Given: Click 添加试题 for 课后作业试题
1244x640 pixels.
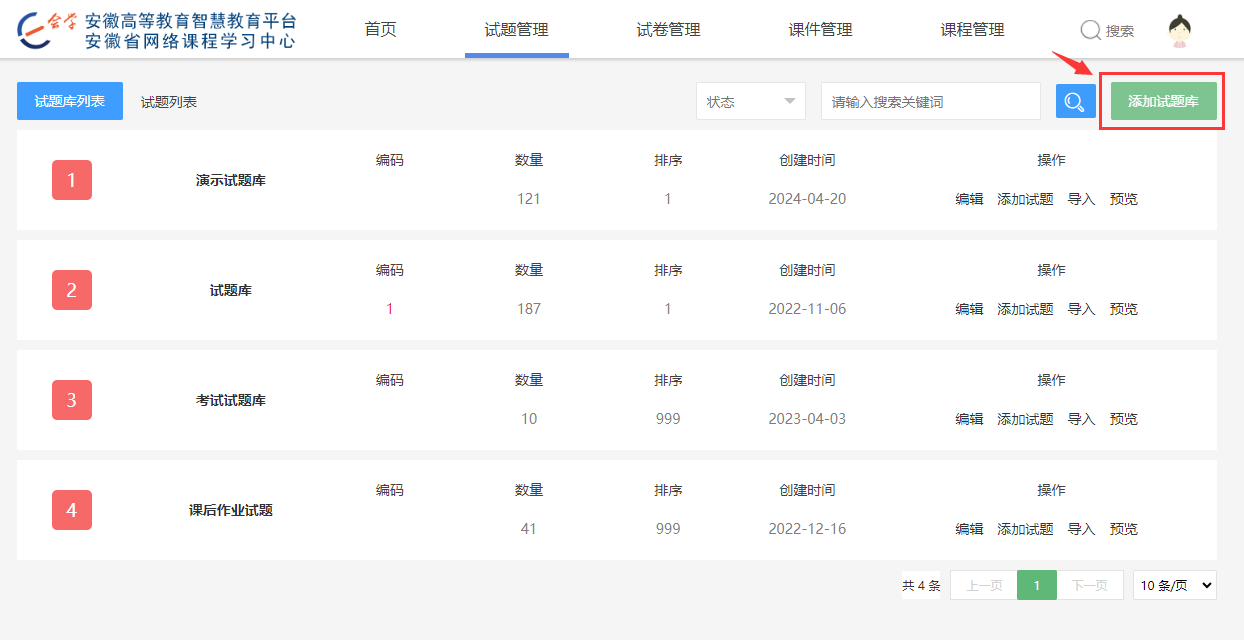Looking at the screenshot, I should coord(1026,529).
